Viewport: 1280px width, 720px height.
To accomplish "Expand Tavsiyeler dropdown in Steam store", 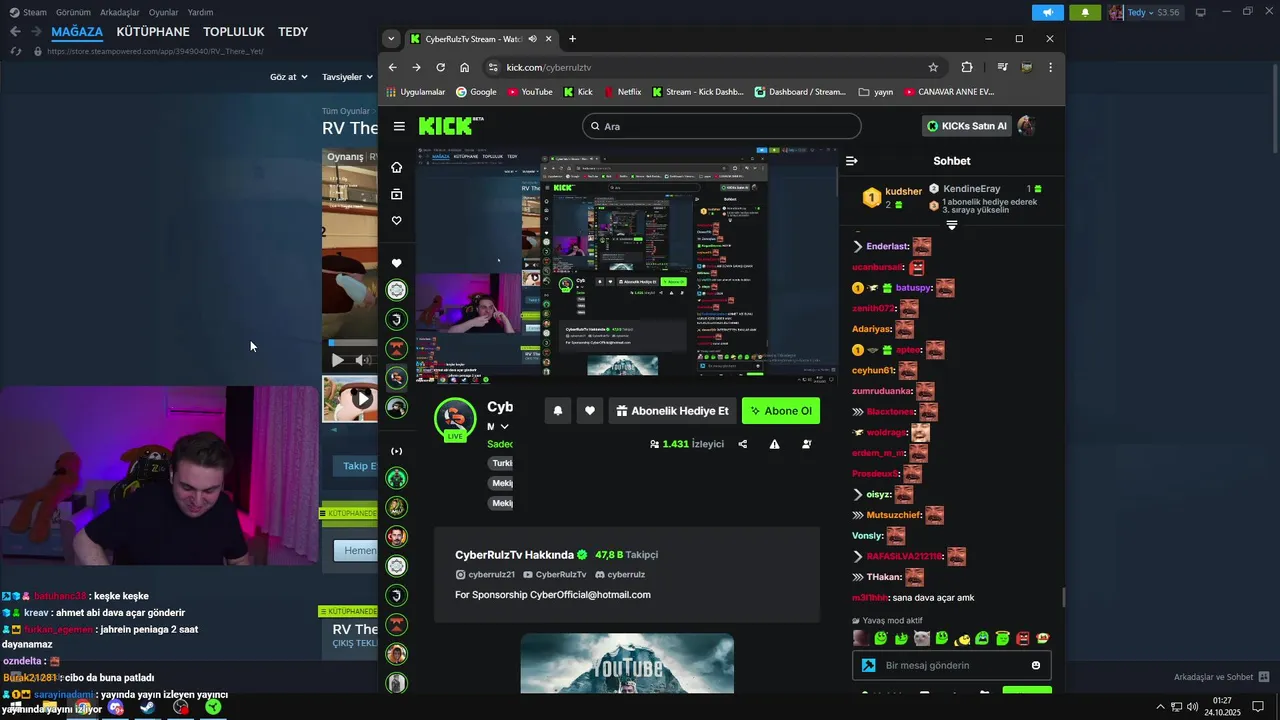I will tap(346, 77).
